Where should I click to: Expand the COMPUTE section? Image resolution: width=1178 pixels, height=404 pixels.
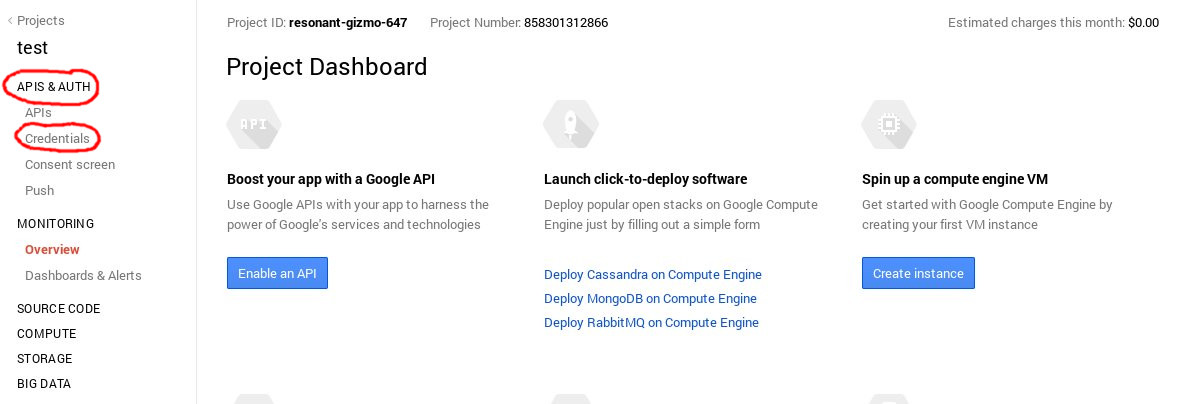(x=47, y=333)
